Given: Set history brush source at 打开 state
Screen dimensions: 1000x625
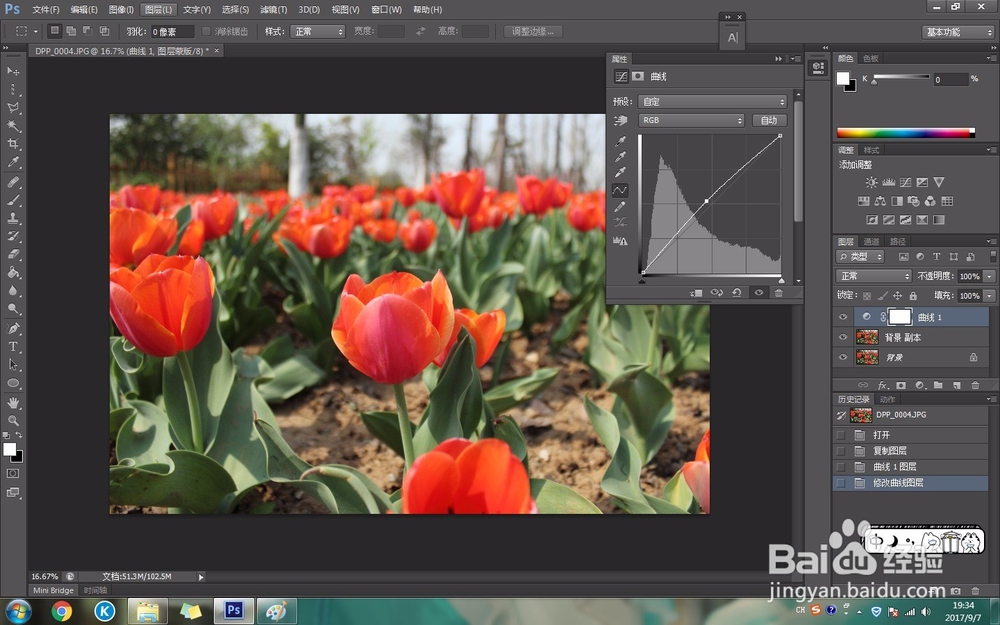Looking at the screenshot, I should pyautogui.click(x=841, y=435).
